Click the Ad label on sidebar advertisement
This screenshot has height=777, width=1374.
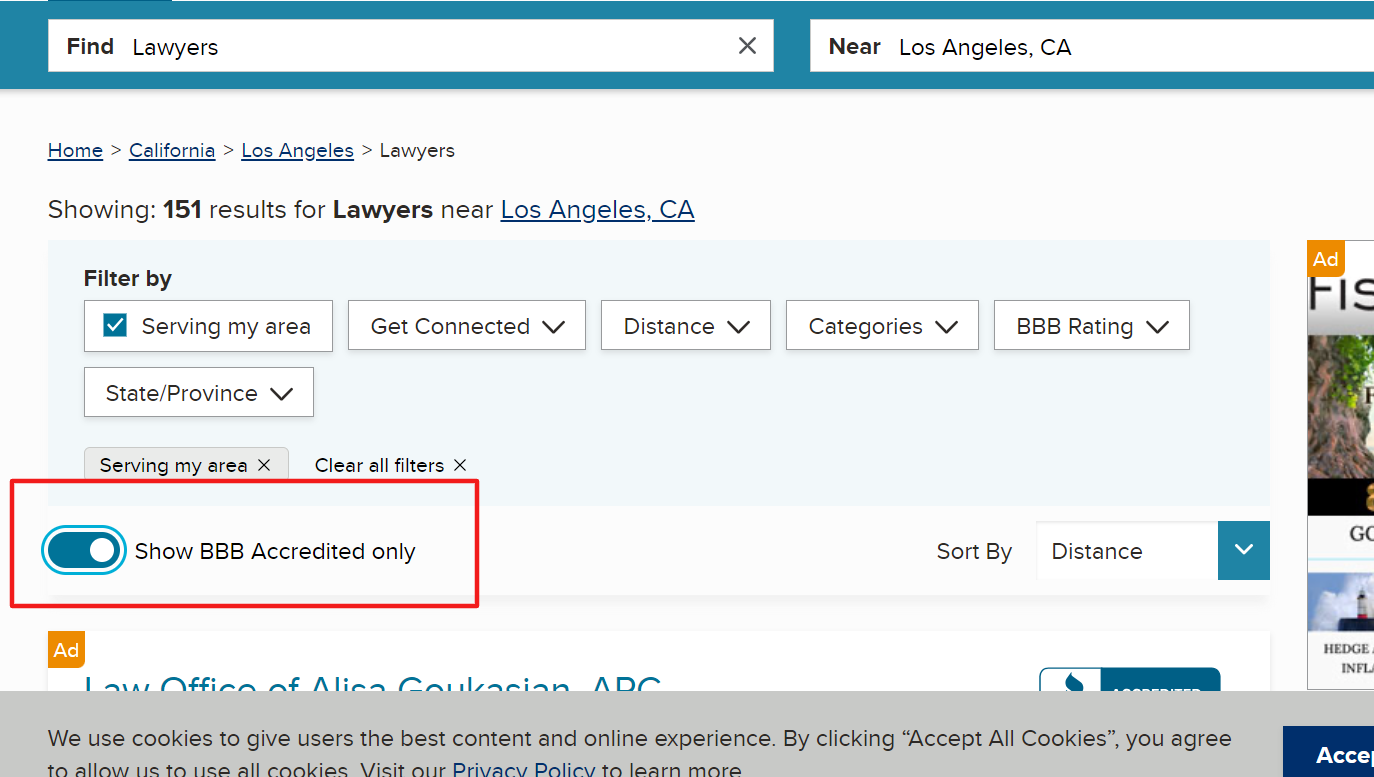[x=1326, y=259]
